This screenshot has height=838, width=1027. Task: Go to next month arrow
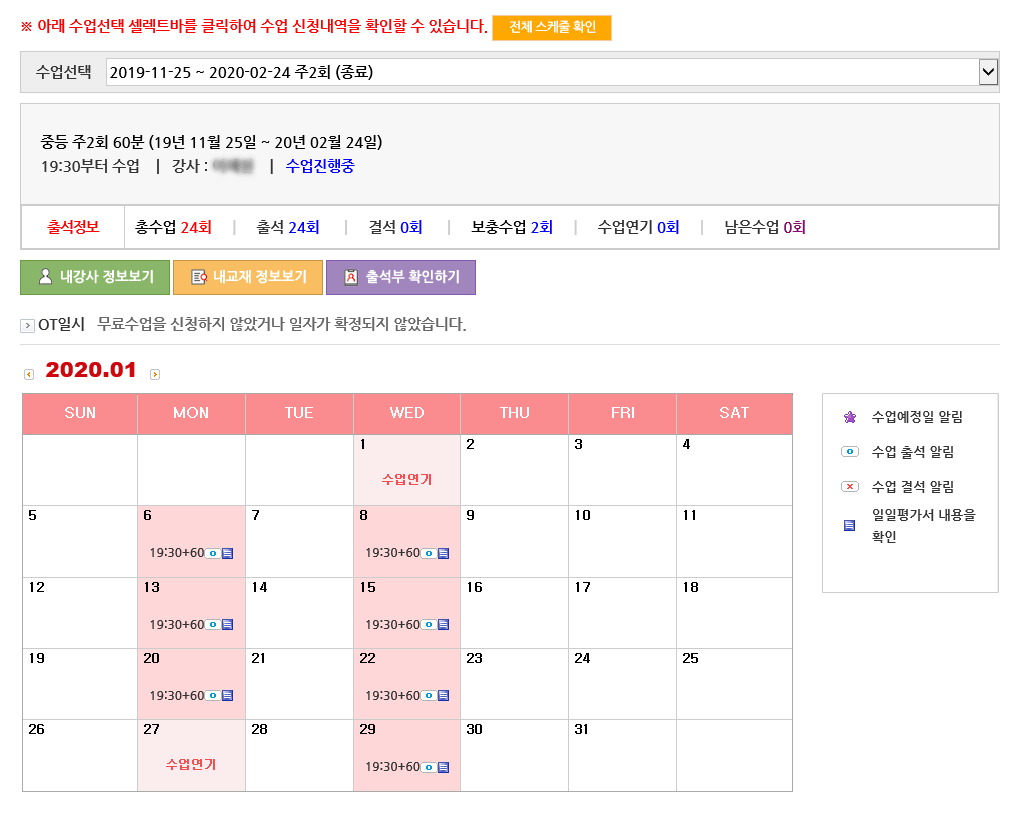[155, 374]
